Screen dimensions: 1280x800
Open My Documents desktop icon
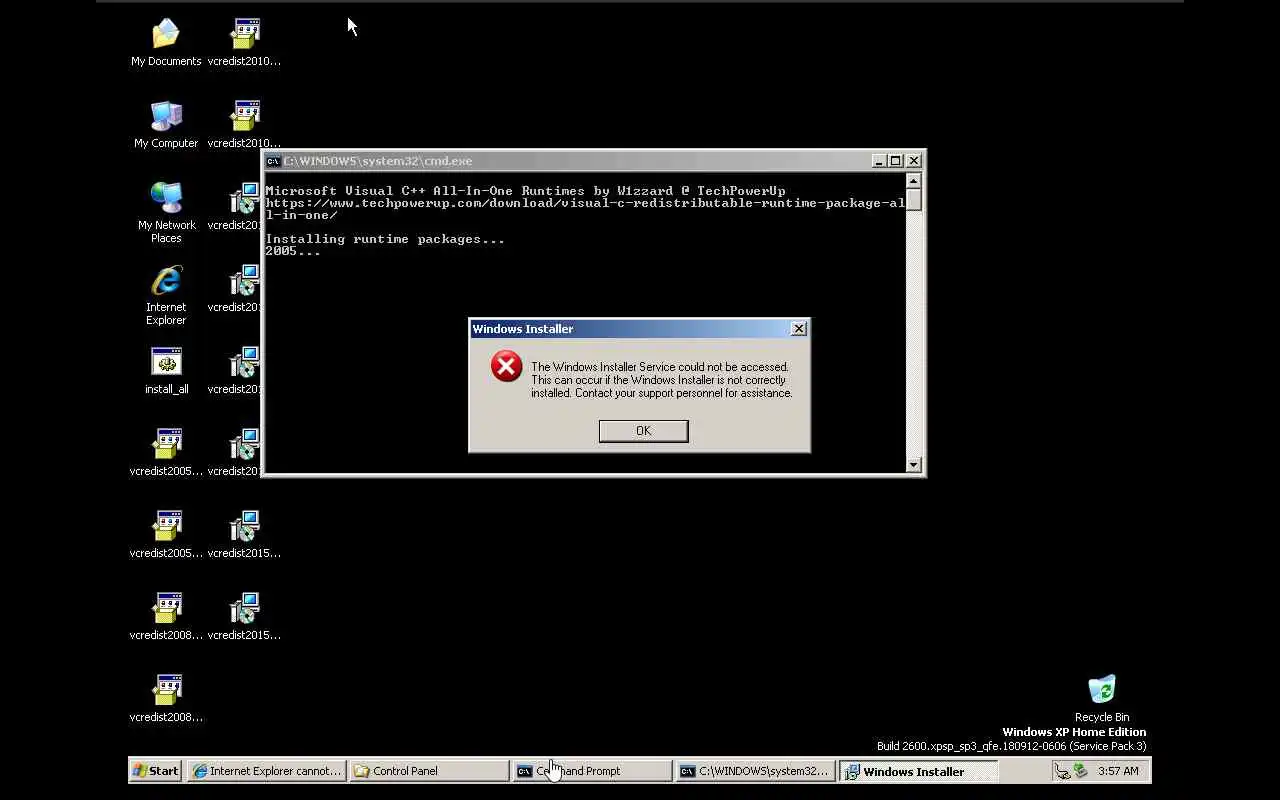(166, 42)
